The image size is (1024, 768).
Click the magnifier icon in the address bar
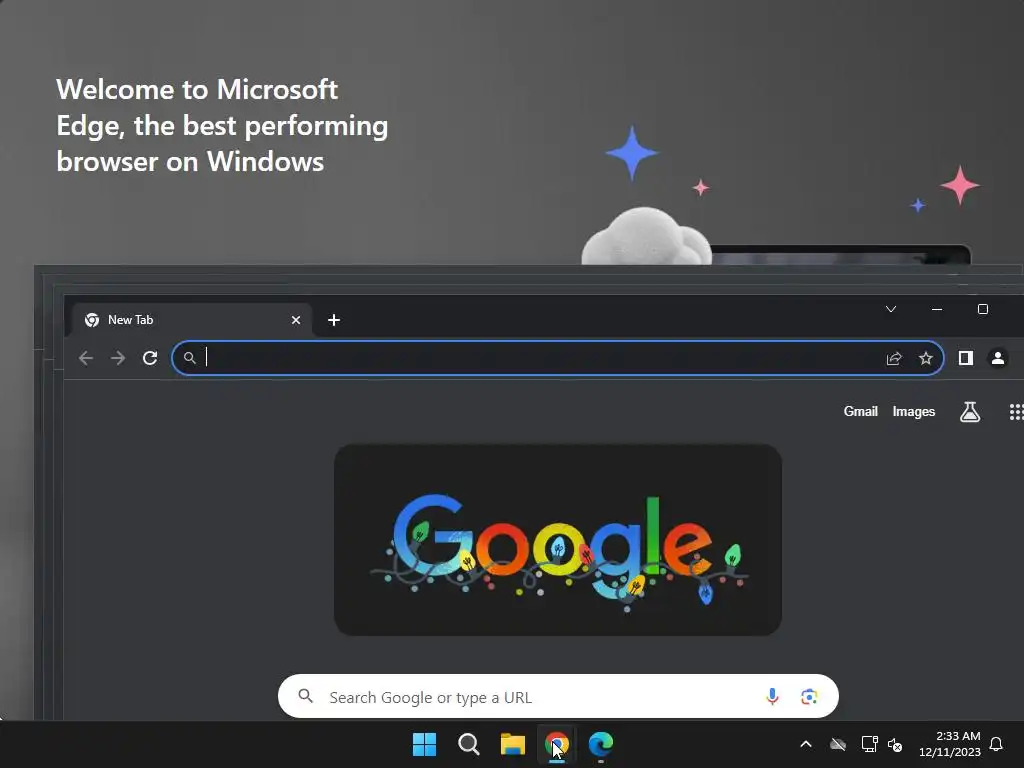tap(189, 358)
